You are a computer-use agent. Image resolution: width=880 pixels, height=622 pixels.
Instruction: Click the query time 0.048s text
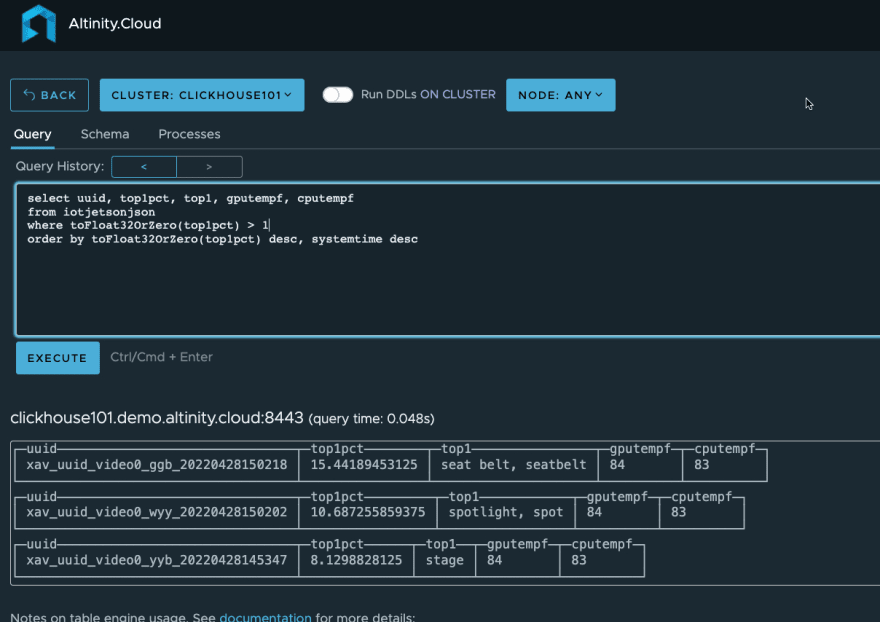pos(372,419)
